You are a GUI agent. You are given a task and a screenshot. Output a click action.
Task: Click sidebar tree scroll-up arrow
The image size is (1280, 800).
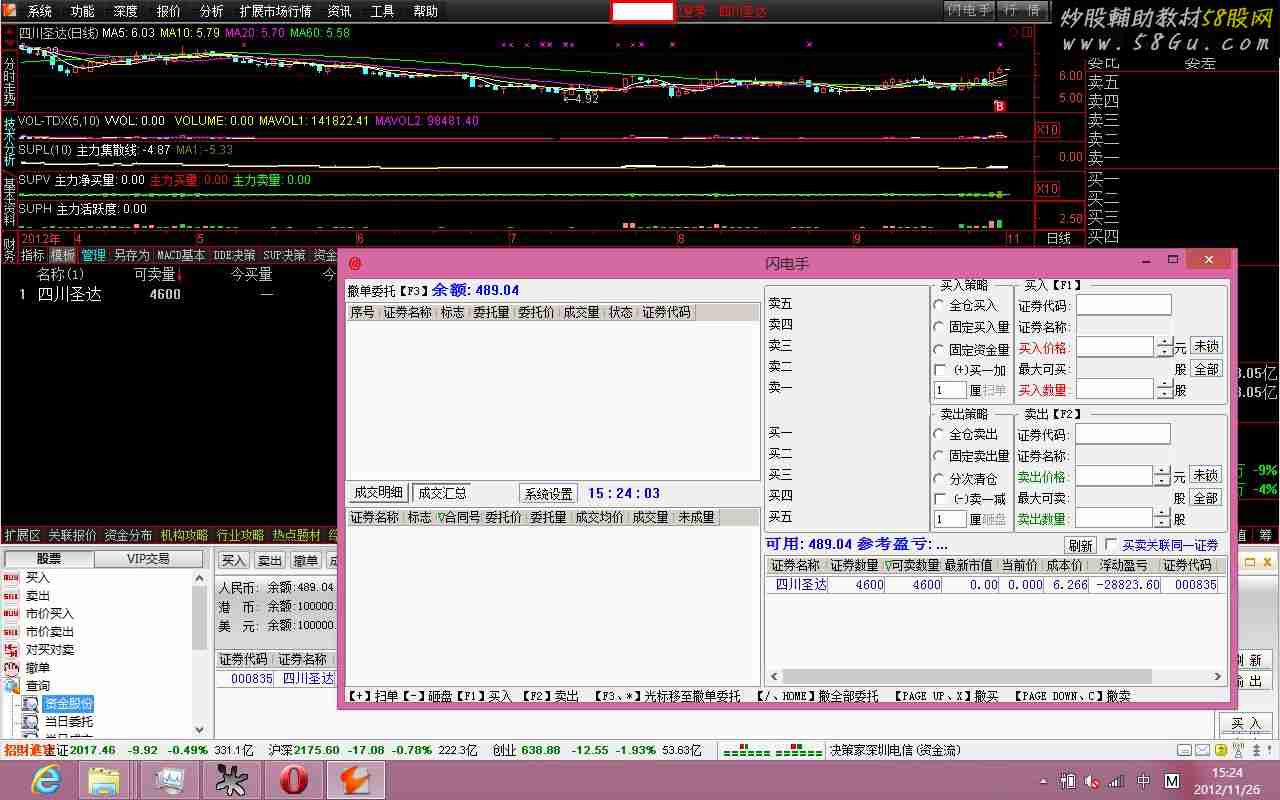pos(199,578)
